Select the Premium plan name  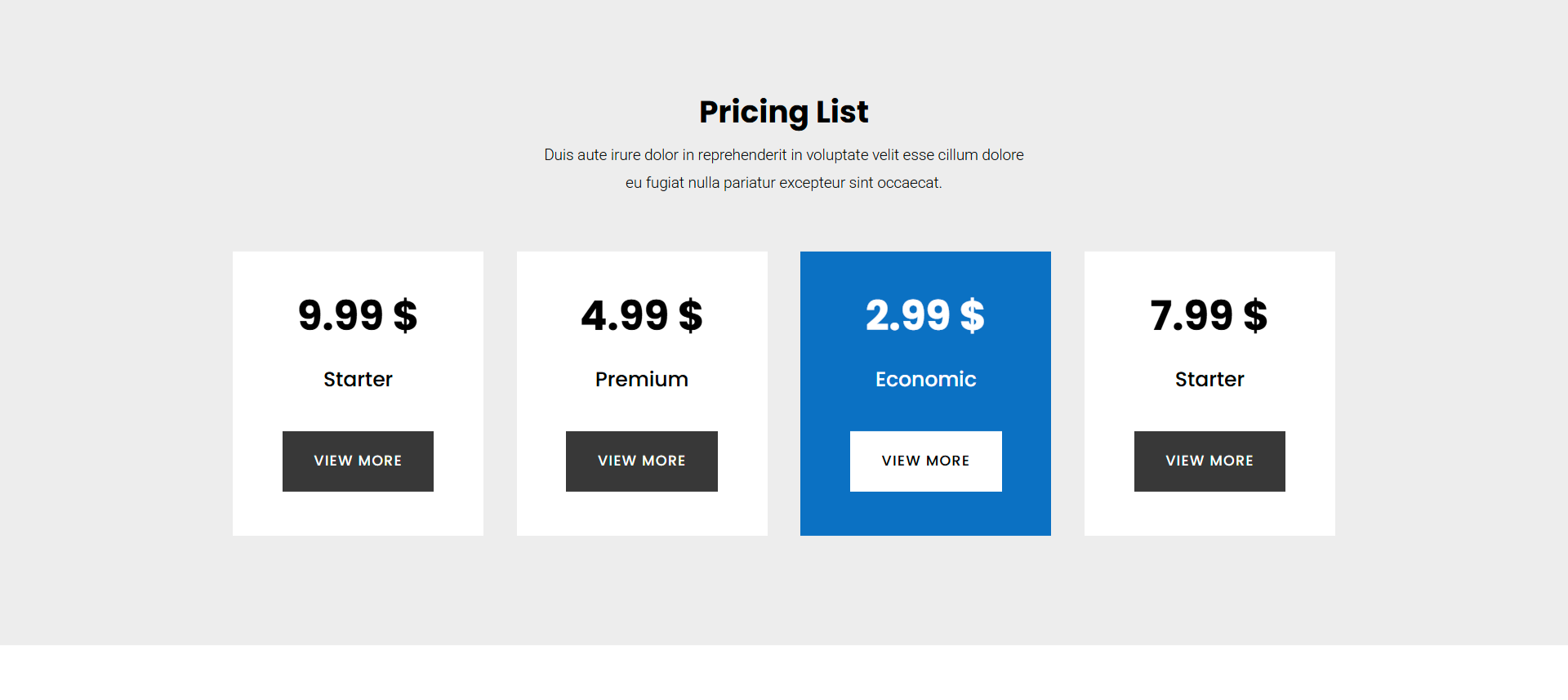(x=641, y=379)
